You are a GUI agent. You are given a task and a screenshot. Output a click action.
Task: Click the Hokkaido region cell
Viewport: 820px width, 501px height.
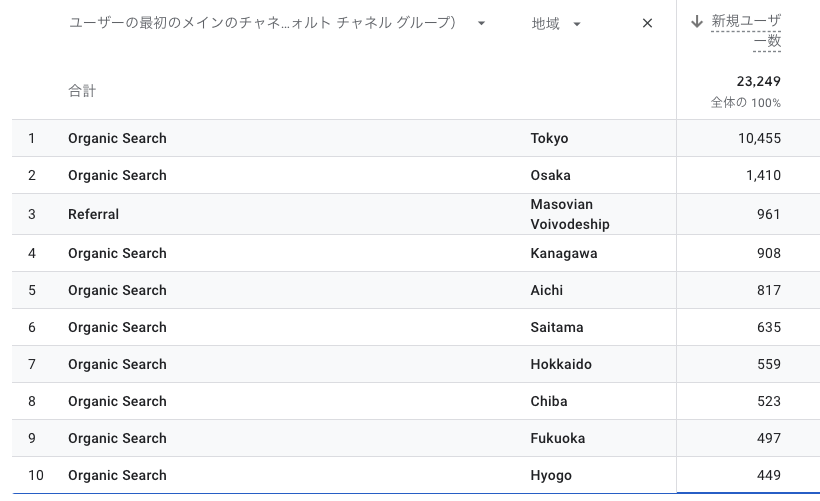(561, 364)
